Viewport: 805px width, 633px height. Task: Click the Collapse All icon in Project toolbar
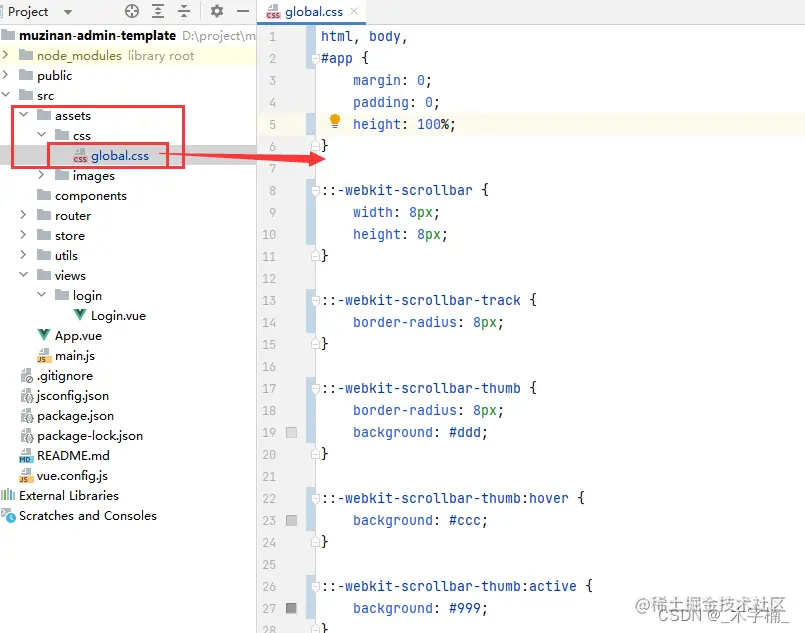point(183,11)
